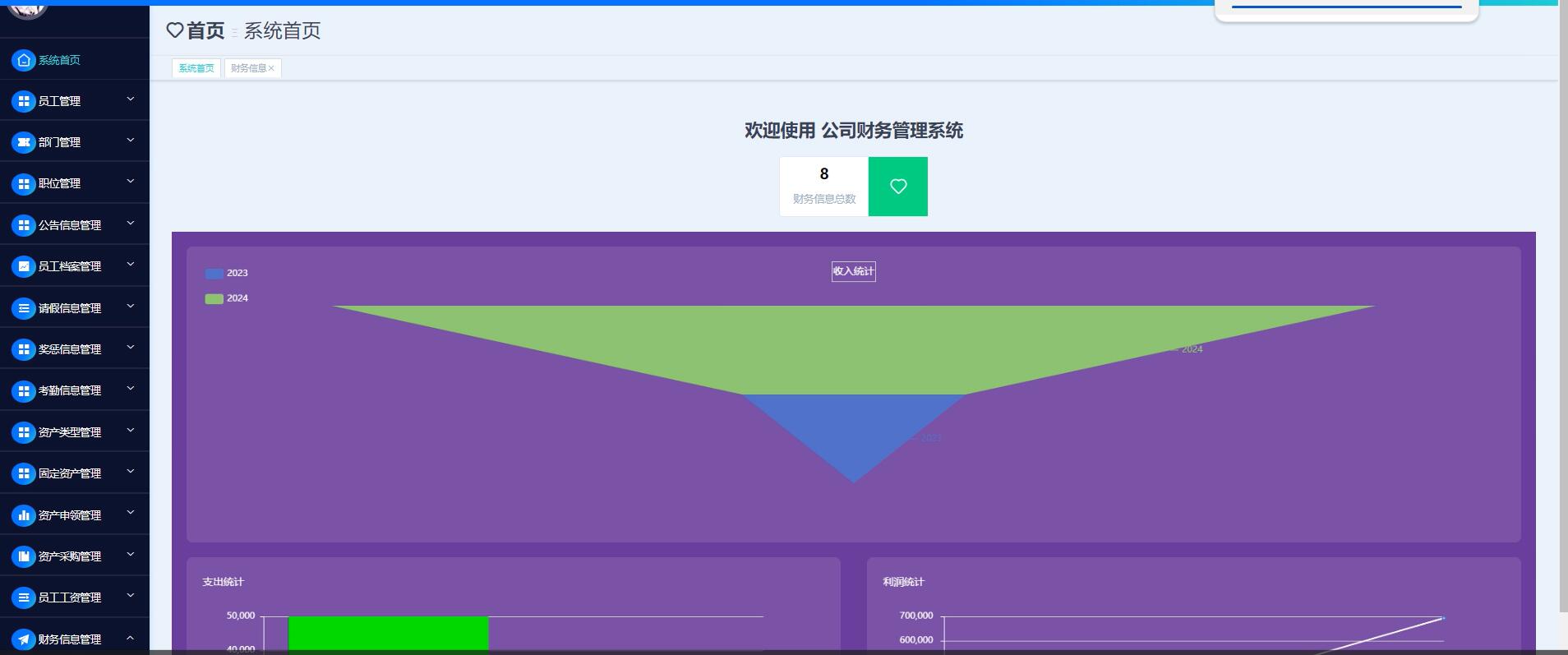Expand the 资产类型管理 chevron
The image size is (1568, 655).
click(x=130, y=431)
